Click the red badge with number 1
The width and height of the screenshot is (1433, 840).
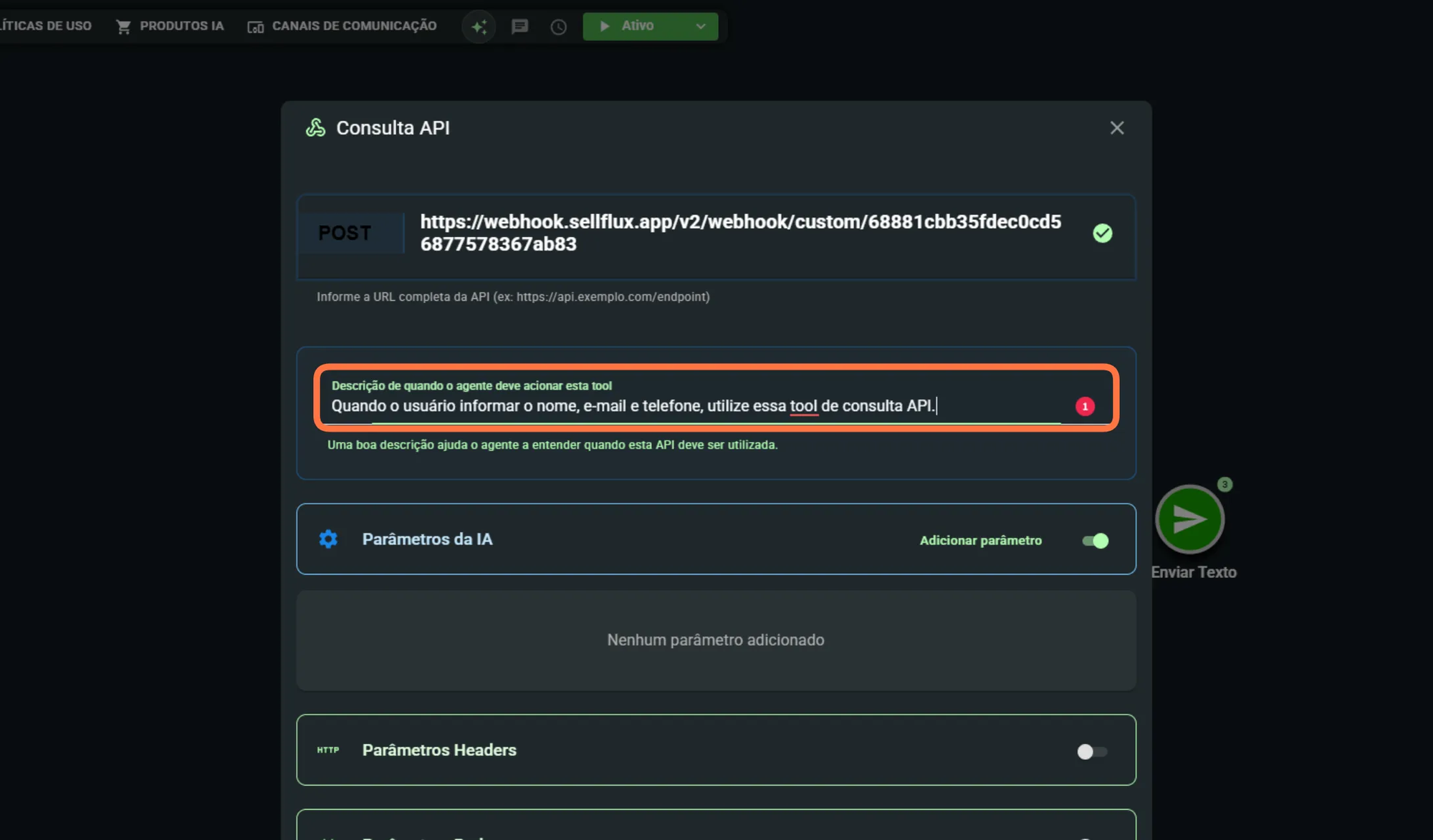tap(1085, 407)
